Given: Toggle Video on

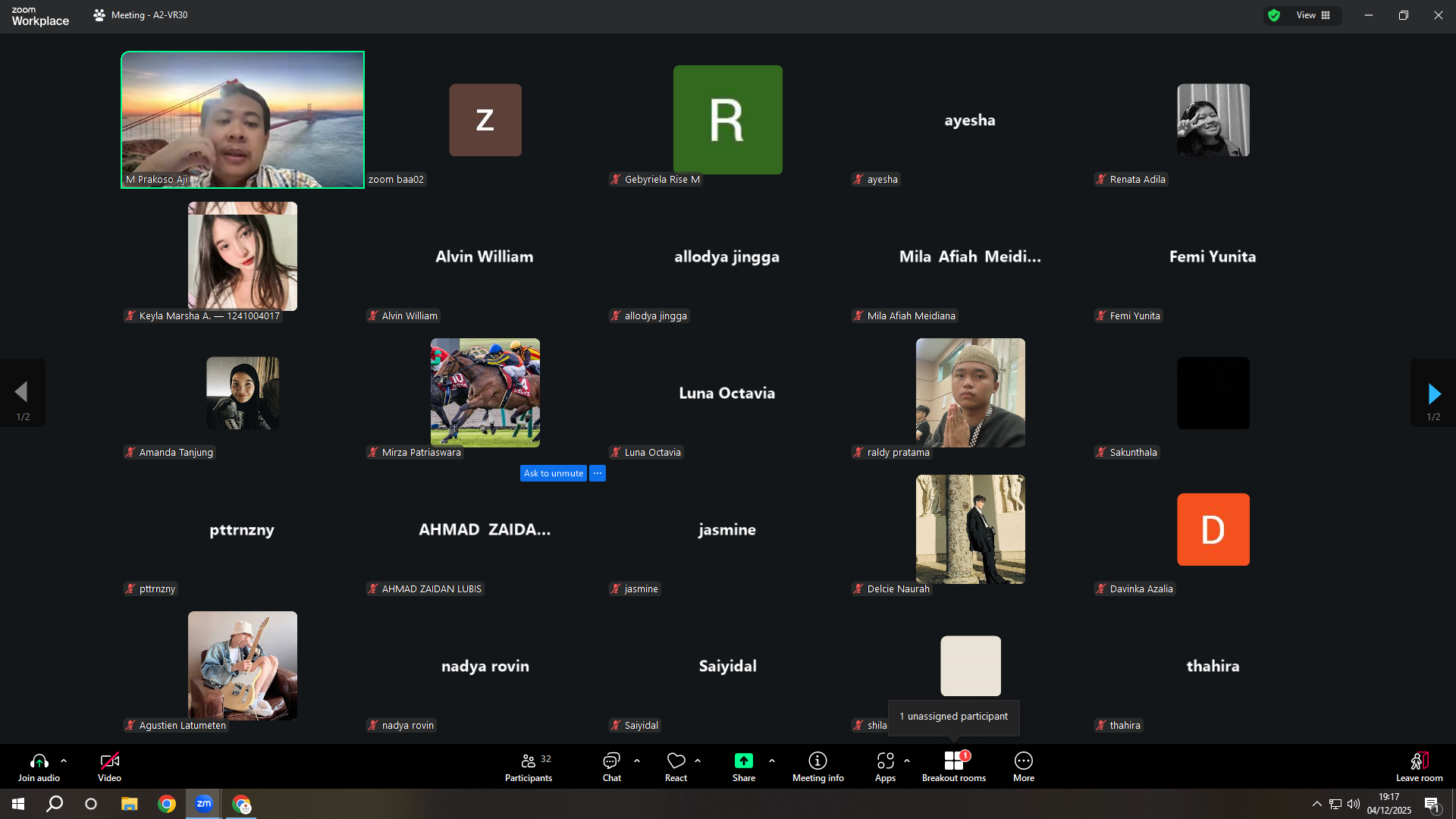Looking at the screenshot, I should click(109, 767).
